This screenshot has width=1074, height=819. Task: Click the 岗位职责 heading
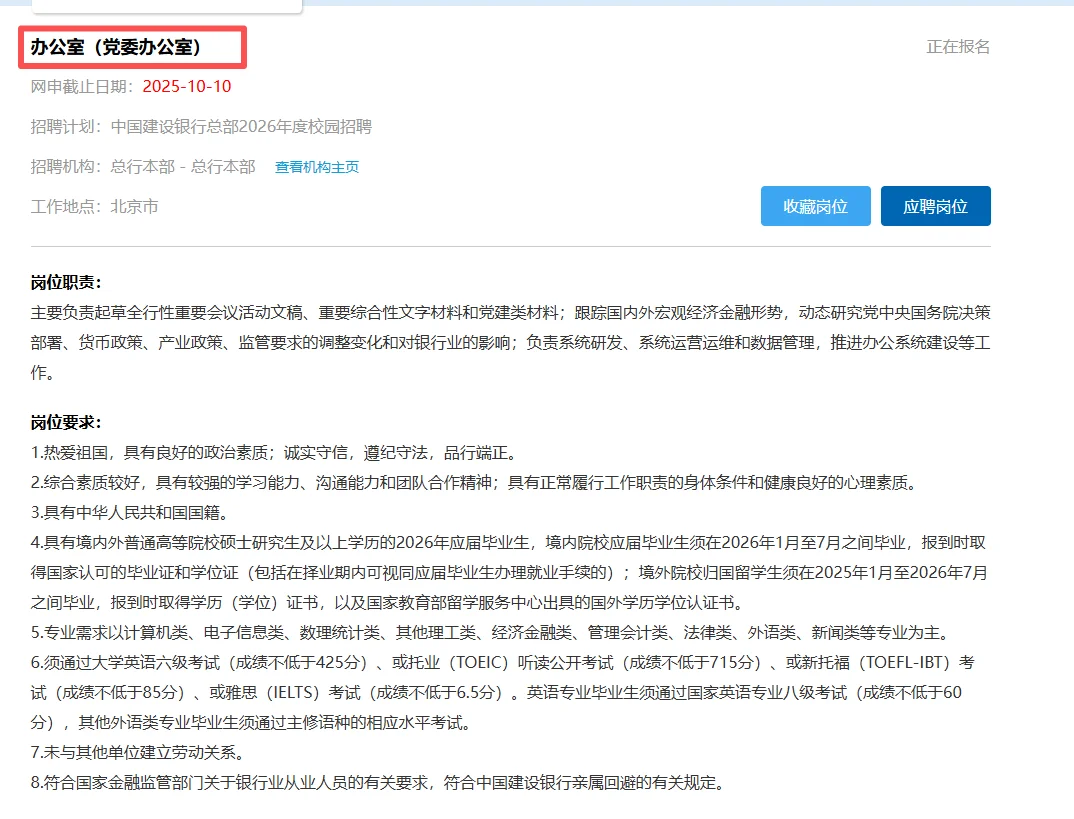(66, 282)
